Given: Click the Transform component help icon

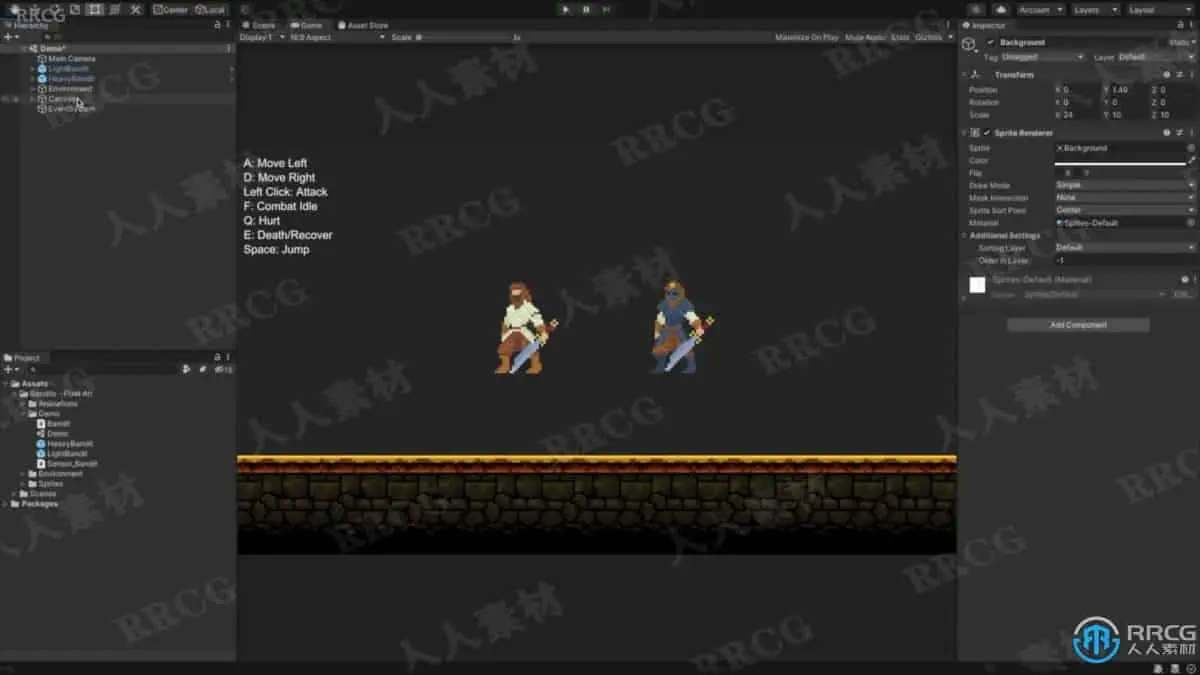Looking at the screenshot, I should coord(1167,75).
